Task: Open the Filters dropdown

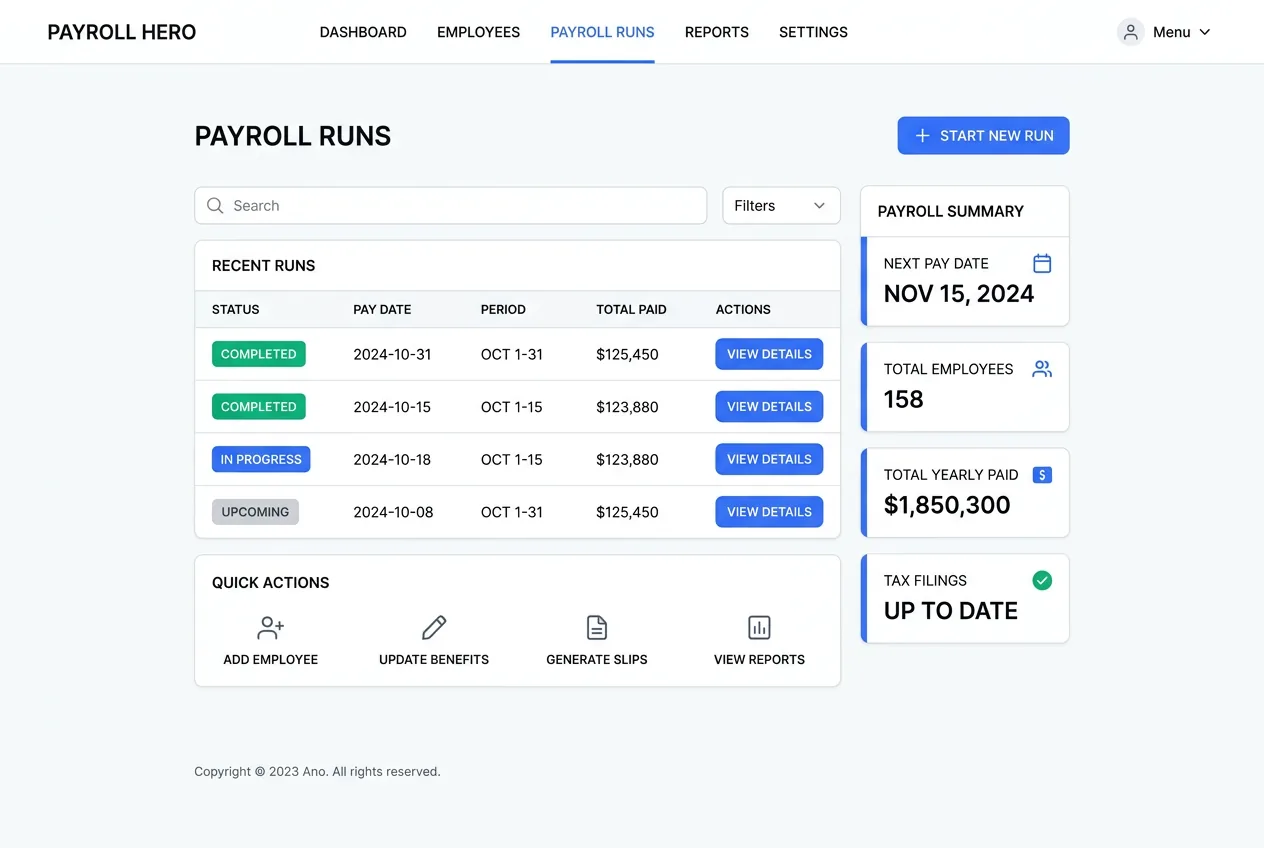Action: tap(781, 205)
